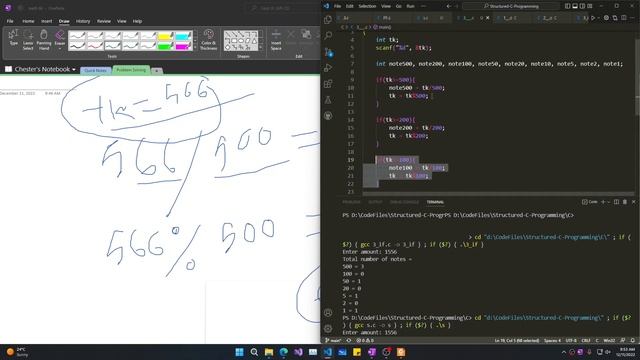Switch to the Insert ribbon tab
This screenshot has width=640, height=360.
pyautogui.click(x=47, y=21)
